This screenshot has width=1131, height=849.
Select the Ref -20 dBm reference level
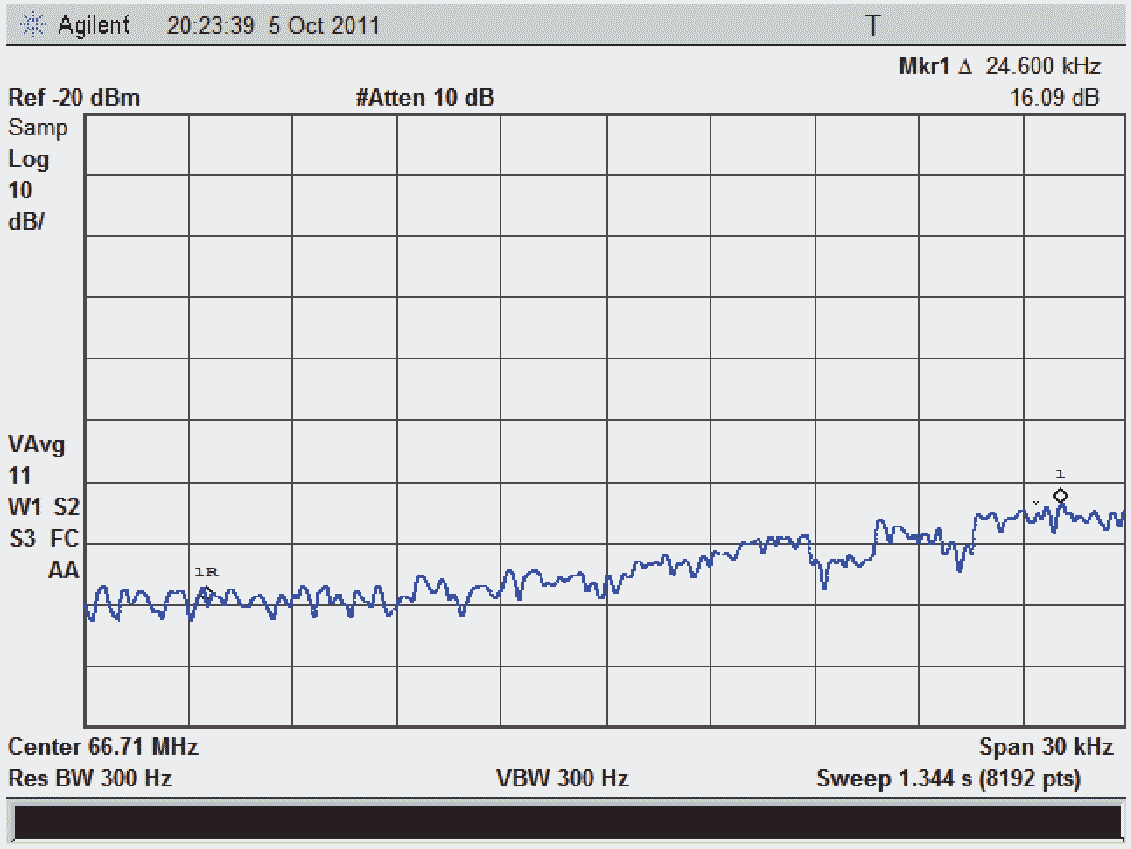click(74, 98)
